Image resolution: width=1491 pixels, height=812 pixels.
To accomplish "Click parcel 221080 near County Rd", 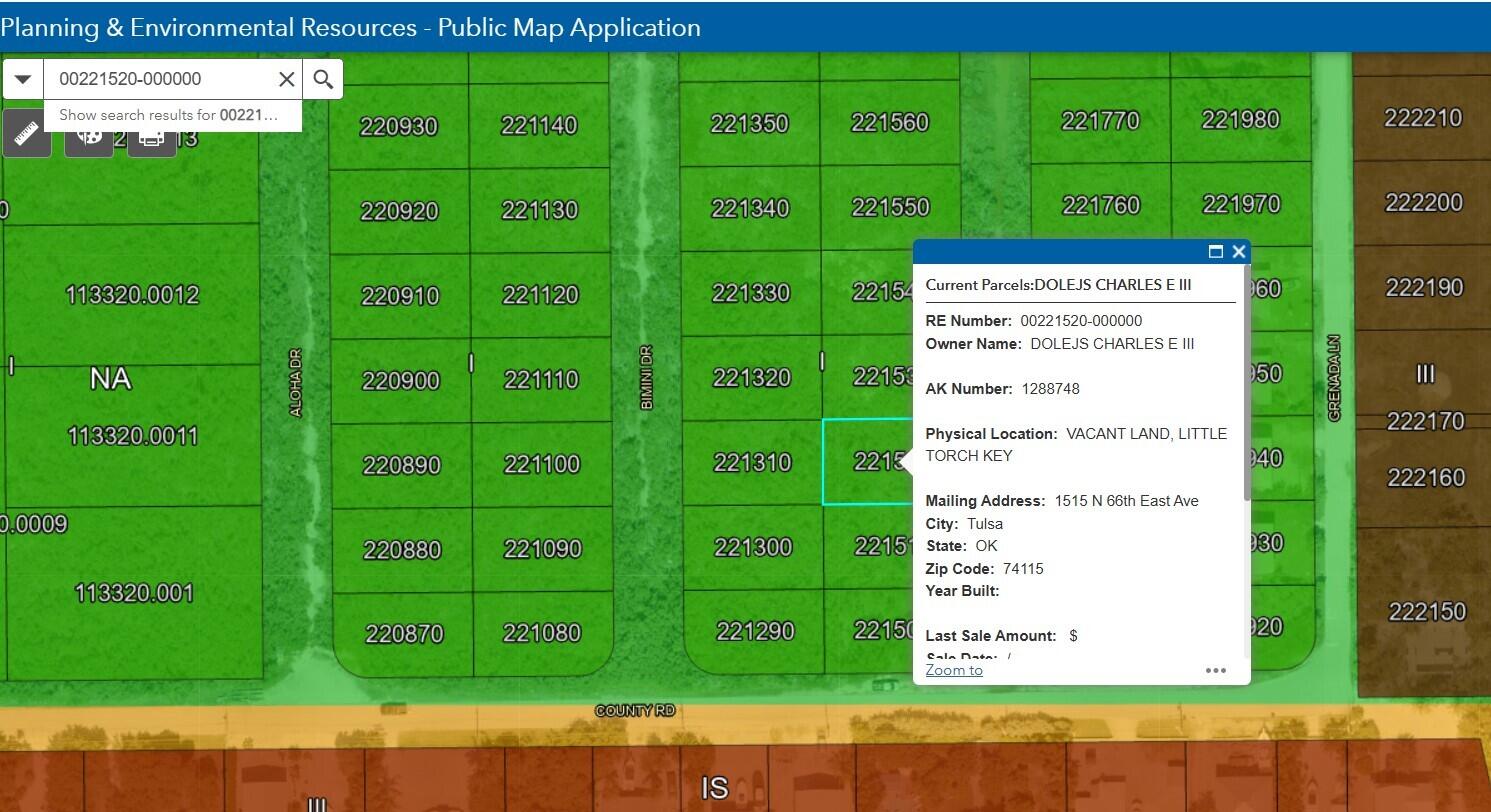I will tap(541, 633).
